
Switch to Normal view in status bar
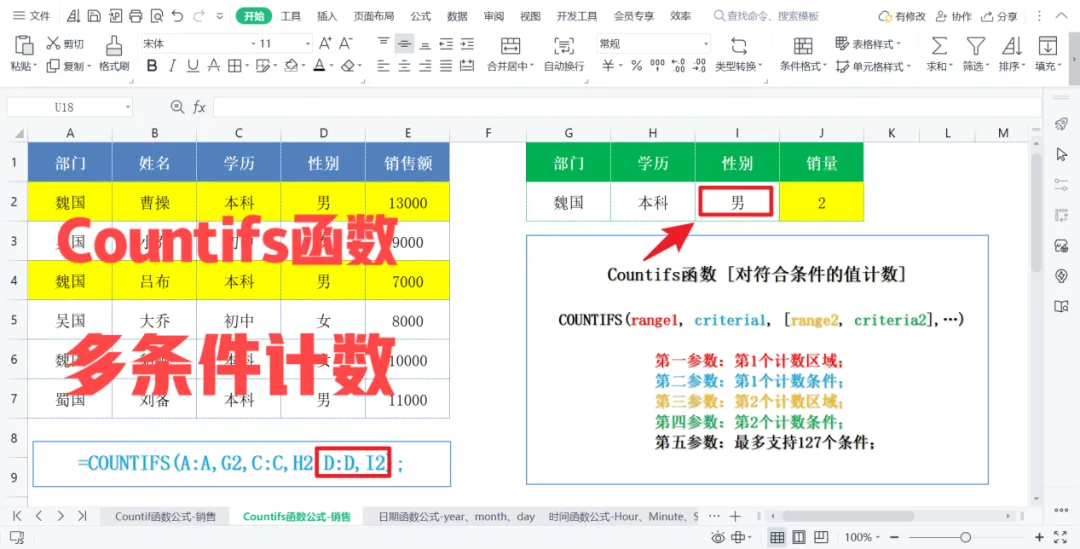(x=777, y=537)
